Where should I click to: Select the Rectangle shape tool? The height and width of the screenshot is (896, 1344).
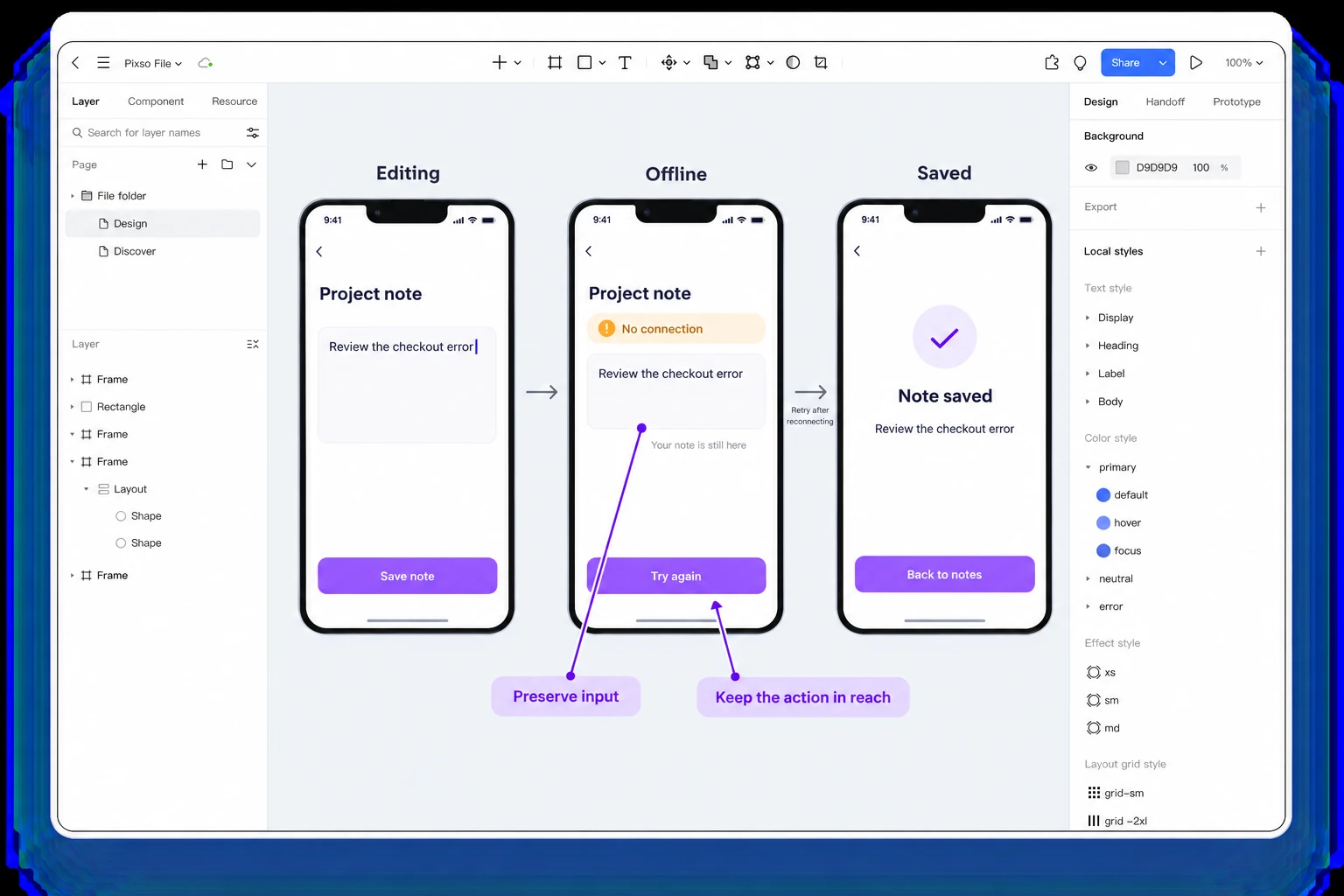coord(584,62)
